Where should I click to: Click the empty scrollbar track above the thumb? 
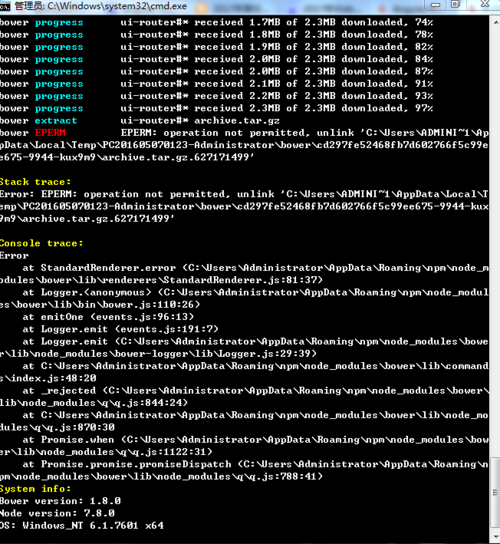495,243
